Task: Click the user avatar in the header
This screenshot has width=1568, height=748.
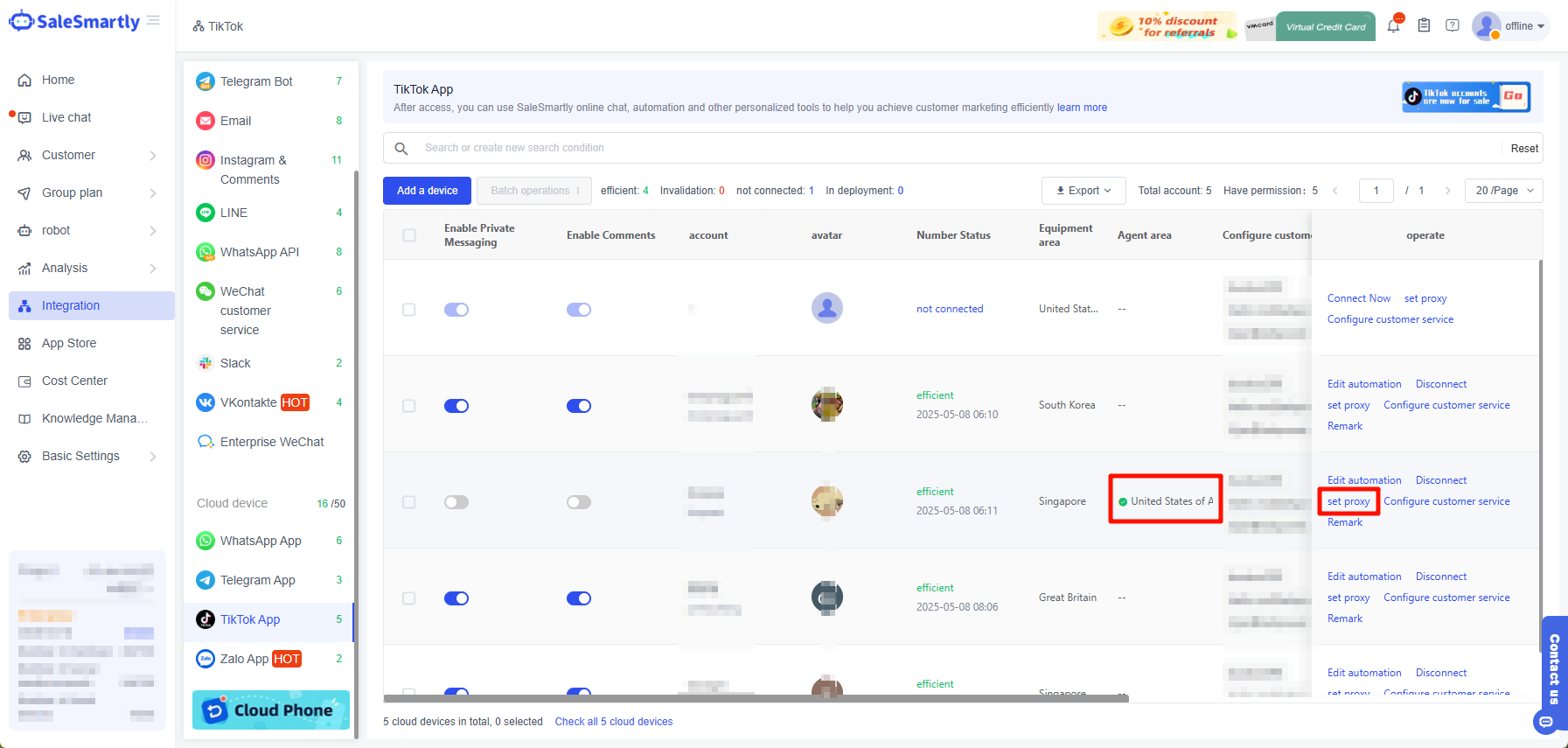Action: (1486, 25)
